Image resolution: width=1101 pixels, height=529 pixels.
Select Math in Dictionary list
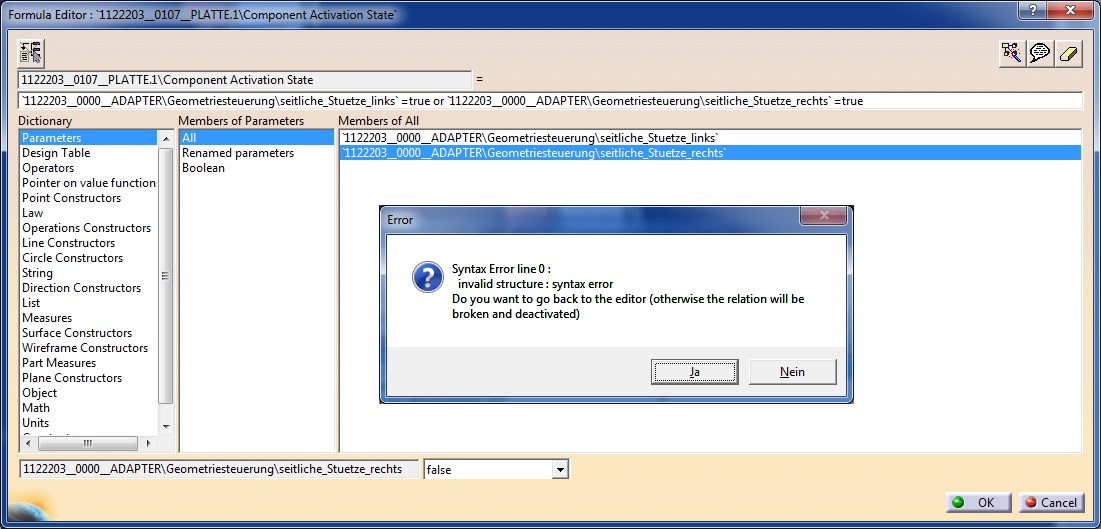click(36, 407)
